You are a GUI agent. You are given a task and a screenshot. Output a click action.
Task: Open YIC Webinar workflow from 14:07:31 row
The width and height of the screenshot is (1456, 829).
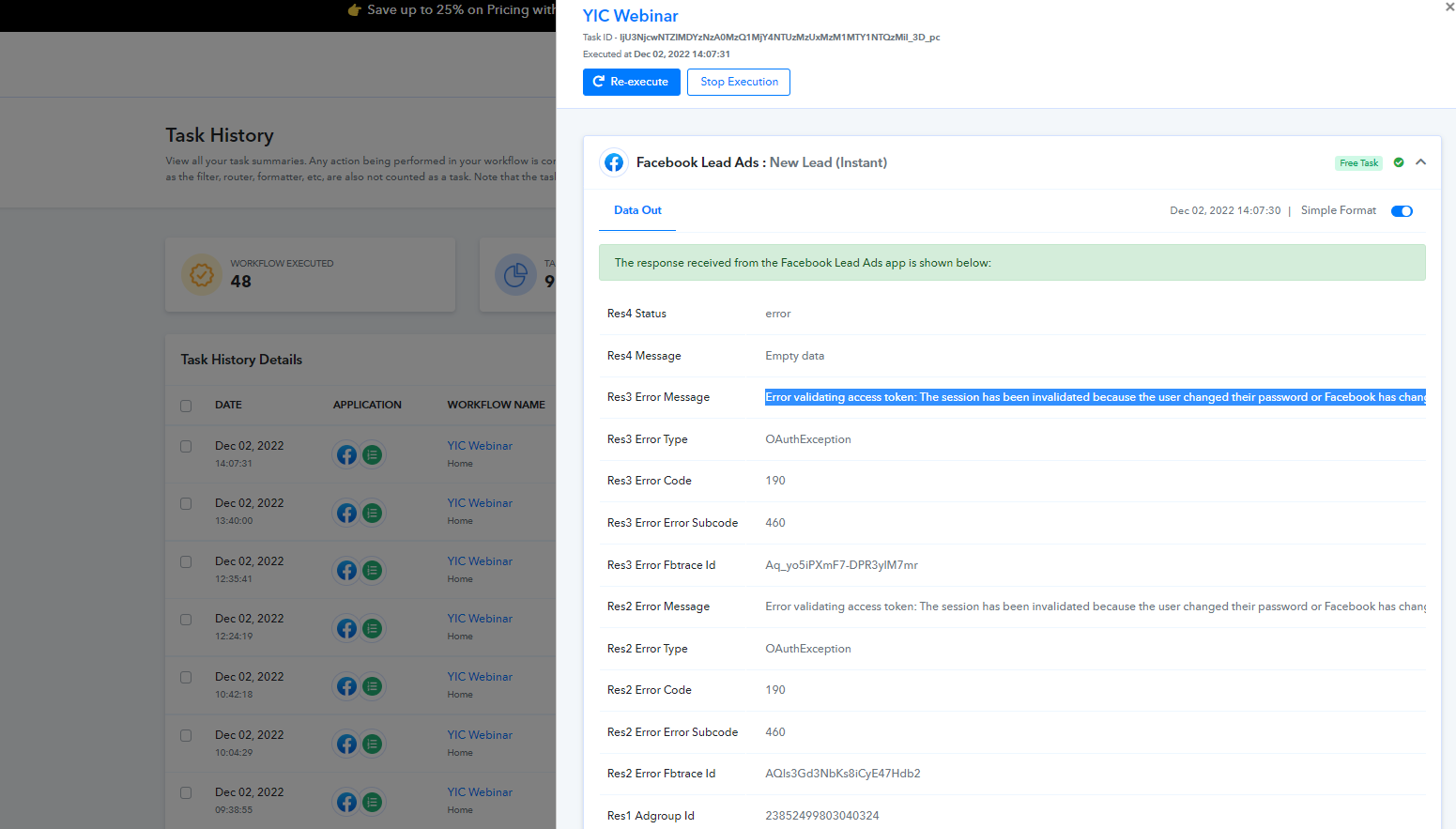tap(480, 446)
